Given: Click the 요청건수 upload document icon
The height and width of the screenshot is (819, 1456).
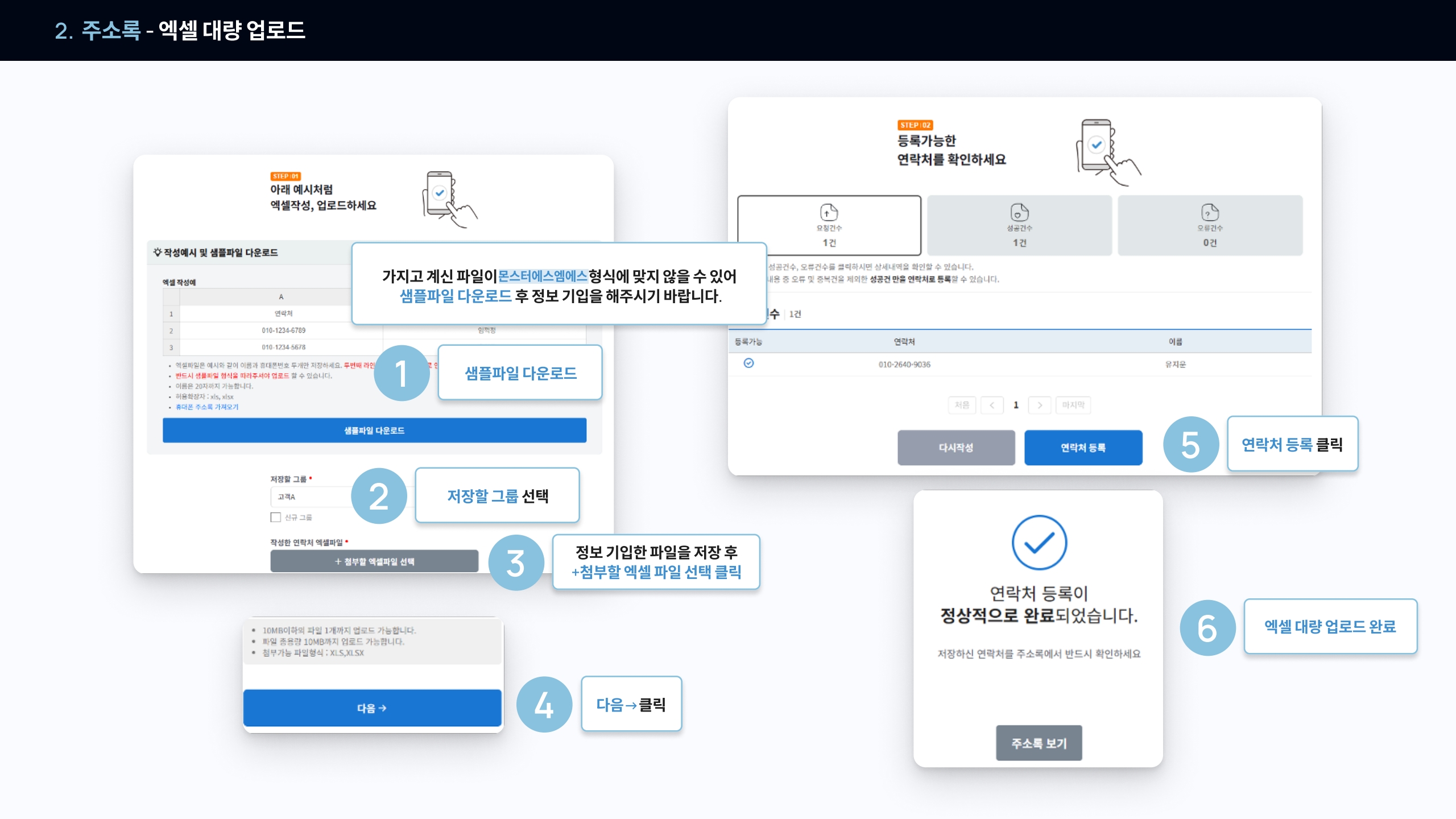Looking at the screenshot, I should coord(829,212).
